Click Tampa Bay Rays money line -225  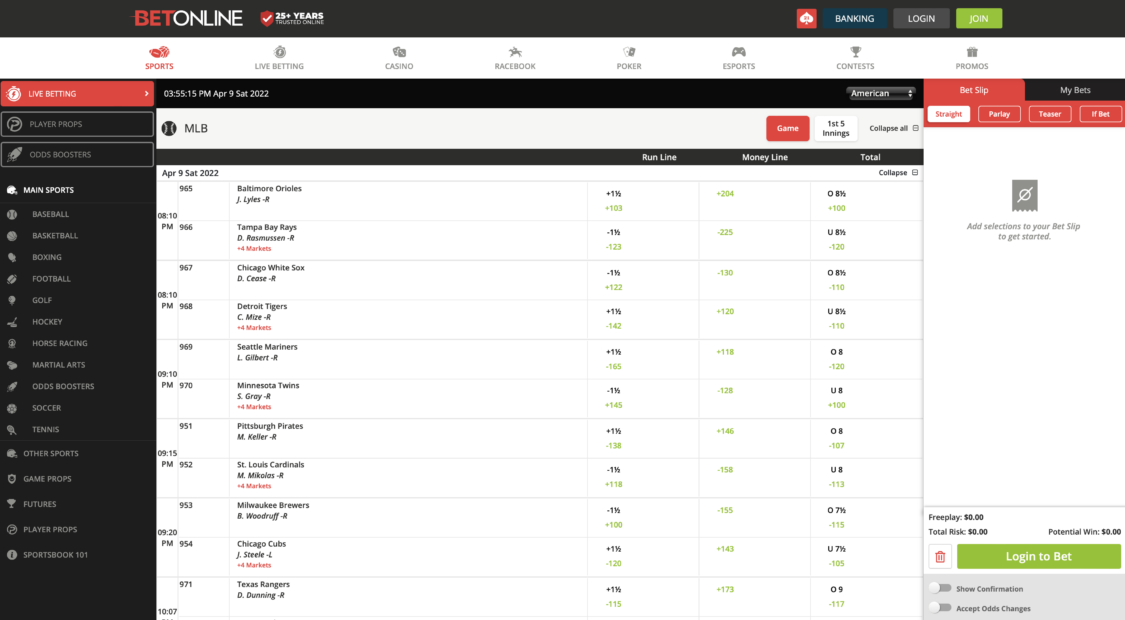tap(725, 232)
